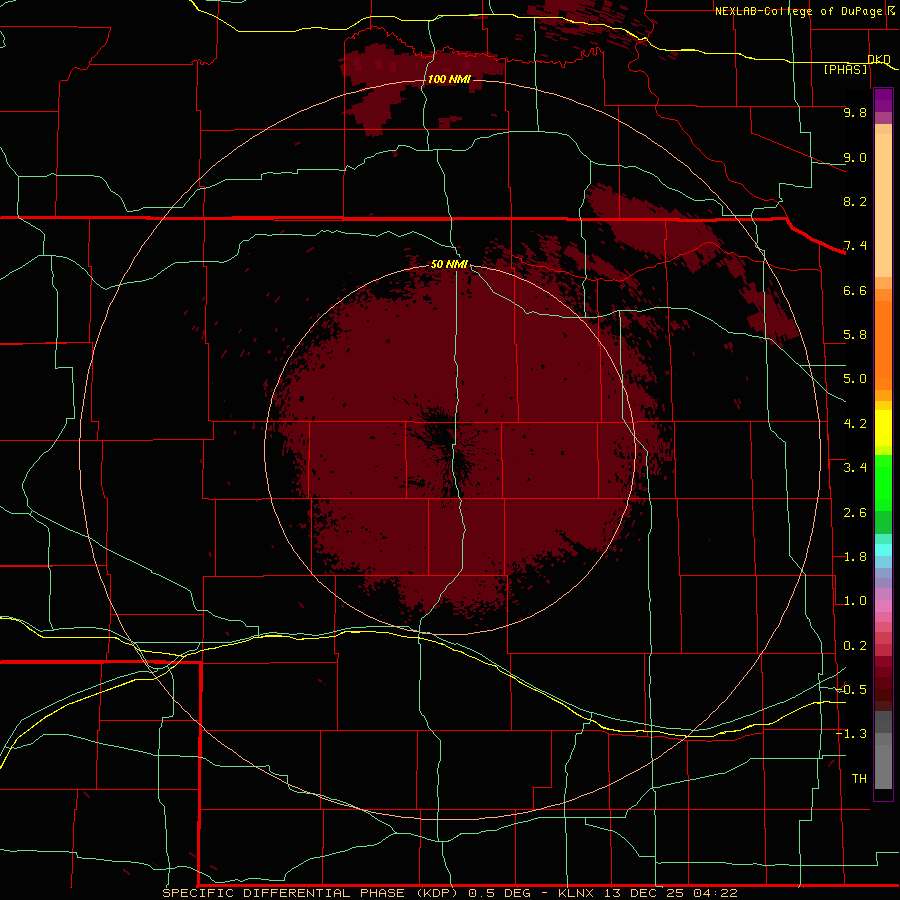Click the 04:22 timestamp

pyautogui.click(x=715, y=893)
